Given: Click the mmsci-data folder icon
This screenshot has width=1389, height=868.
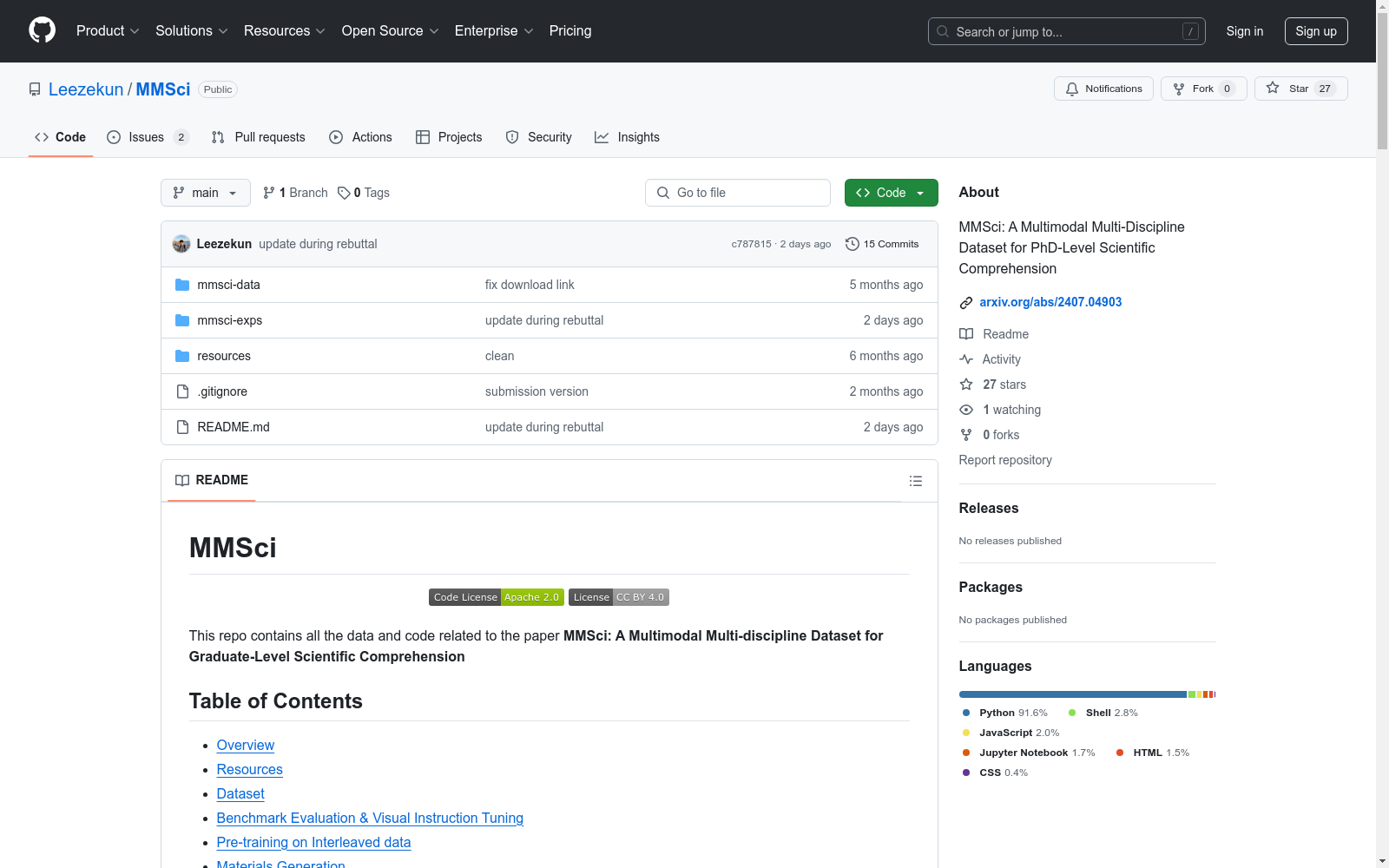Looking at the screenshot, I should click(182, 285).
